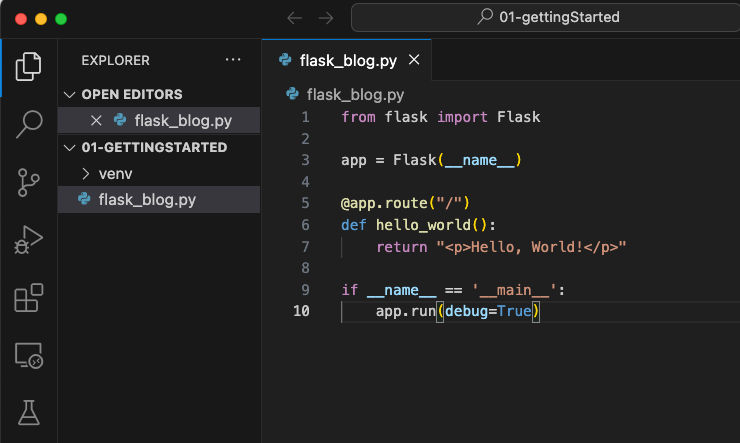Select flask_blog.py in the file tree

pos(159,200)
